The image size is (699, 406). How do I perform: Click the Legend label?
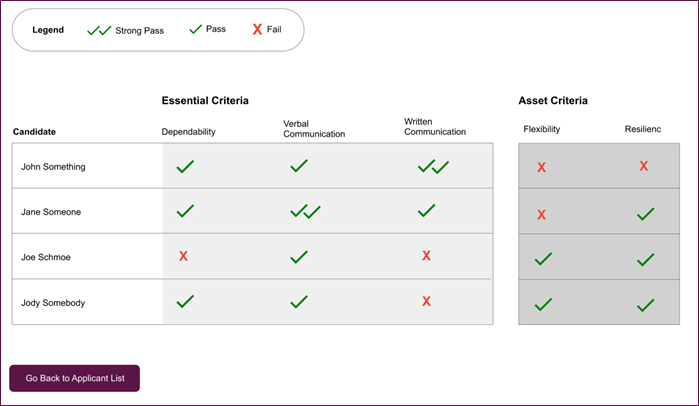(48, 30)
